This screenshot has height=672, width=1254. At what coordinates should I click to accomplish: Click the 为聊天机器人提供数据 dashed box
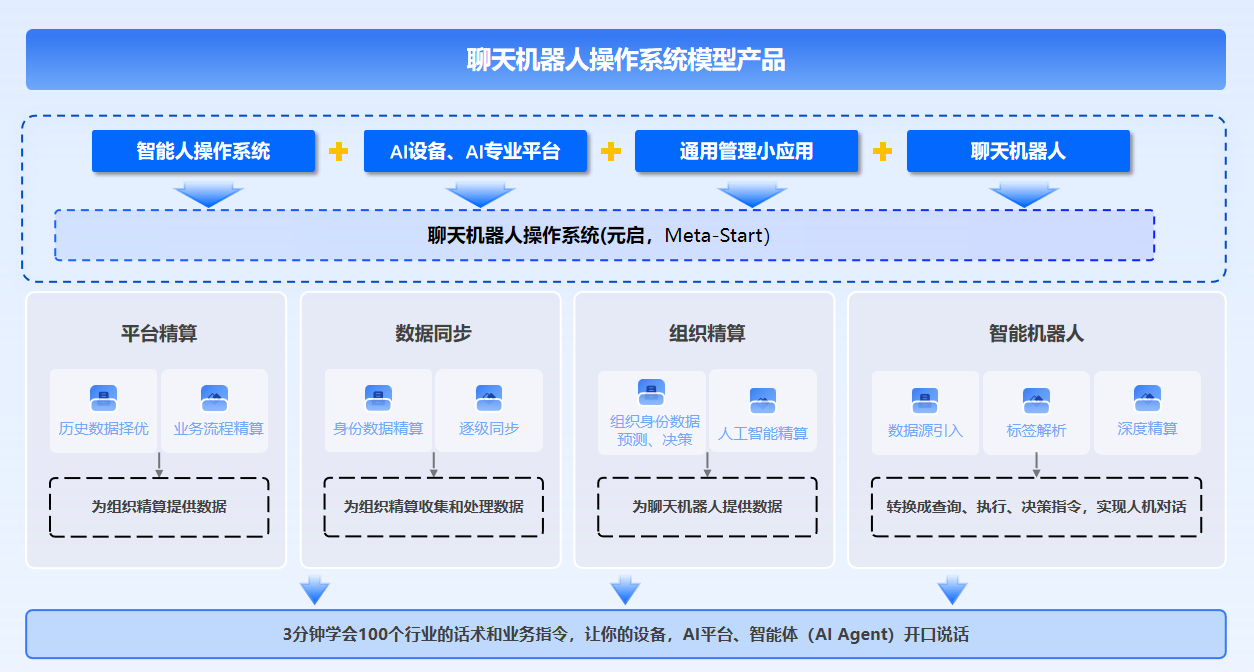707,507
